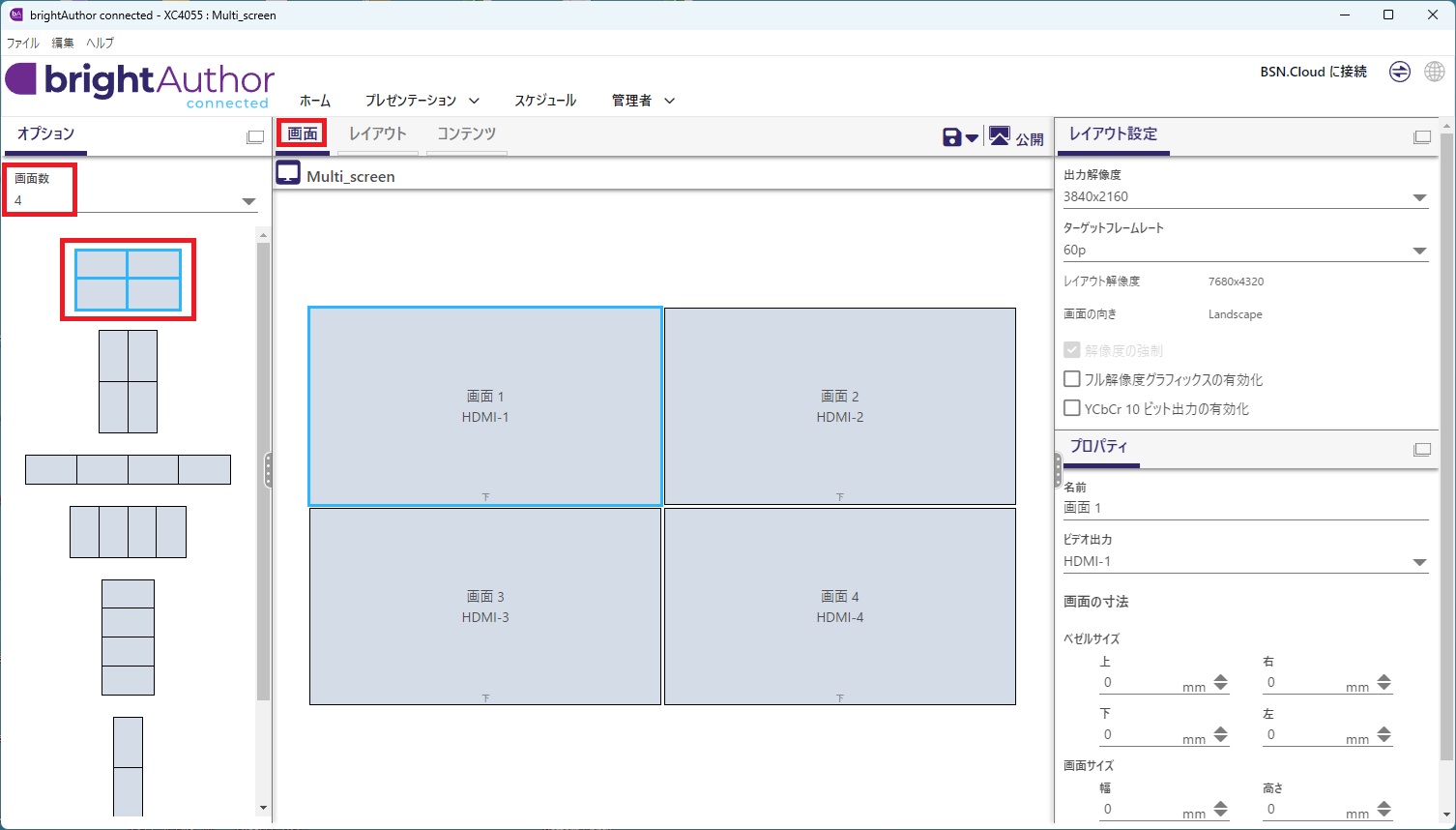Image resolution: width=1456 pixels, height=830 pixels.
Task: Pop out the オプション panel
Action: 255,137
